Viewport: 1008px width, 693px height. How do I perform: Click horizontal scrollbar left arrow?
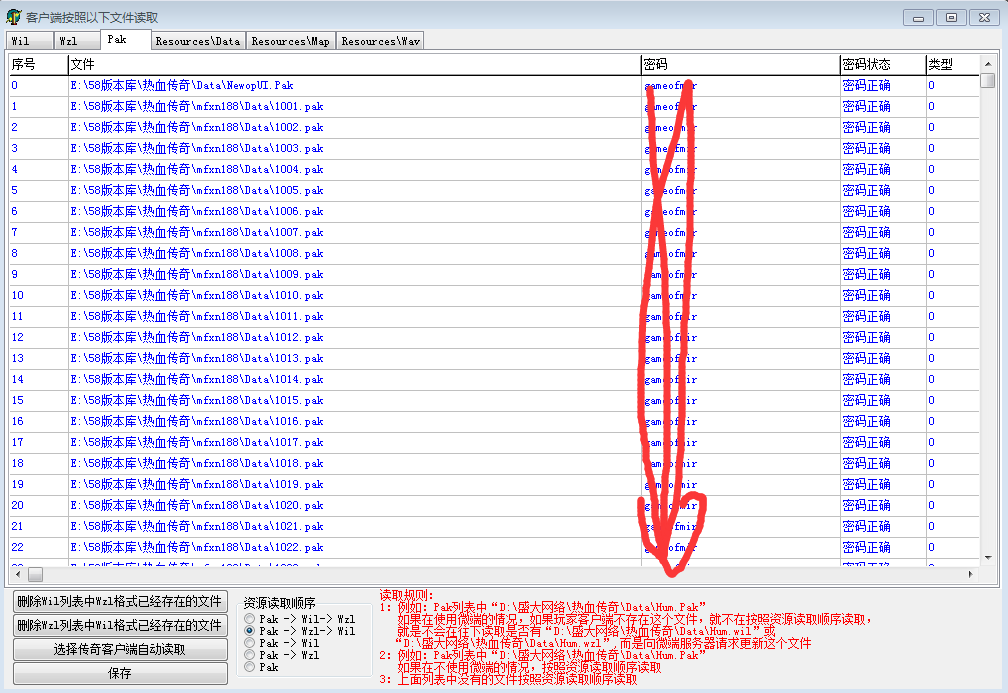[x=18, y=574]
